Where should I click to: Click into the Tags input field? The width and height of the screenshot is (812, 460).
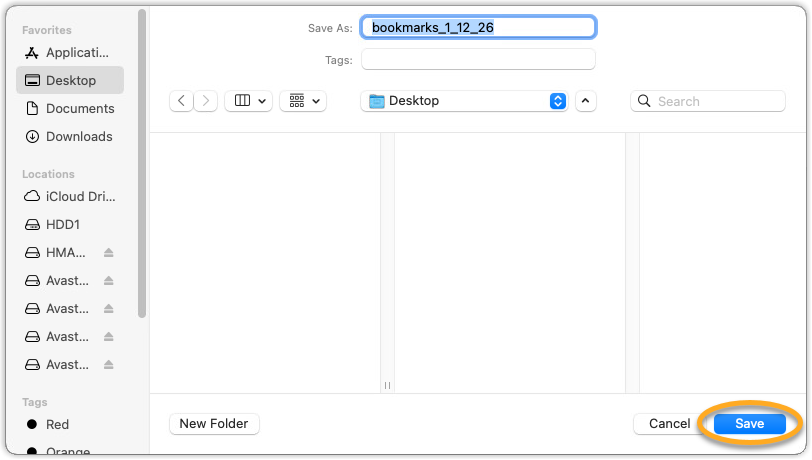[x=478, y=60]
